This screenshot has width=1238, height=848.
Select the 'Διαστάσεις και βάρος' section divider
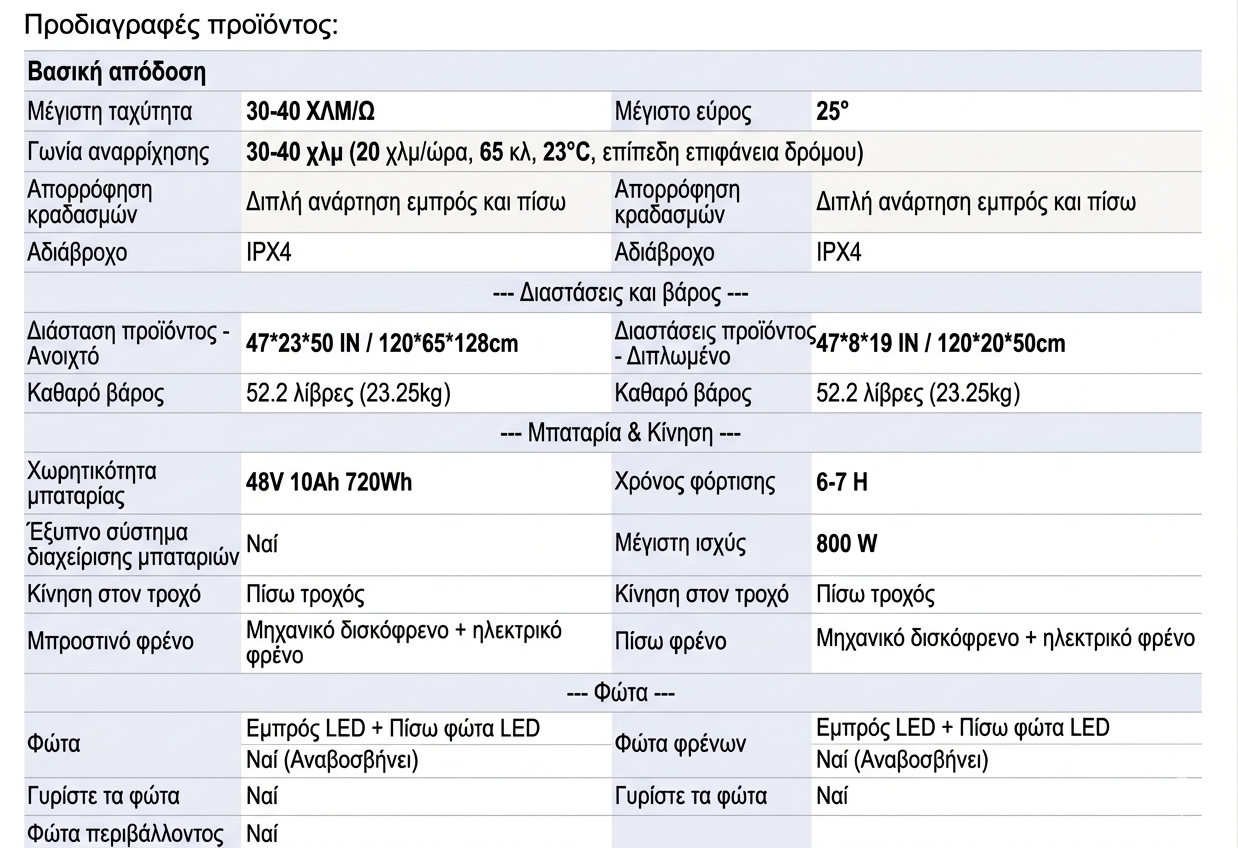(x=621, y=293)
